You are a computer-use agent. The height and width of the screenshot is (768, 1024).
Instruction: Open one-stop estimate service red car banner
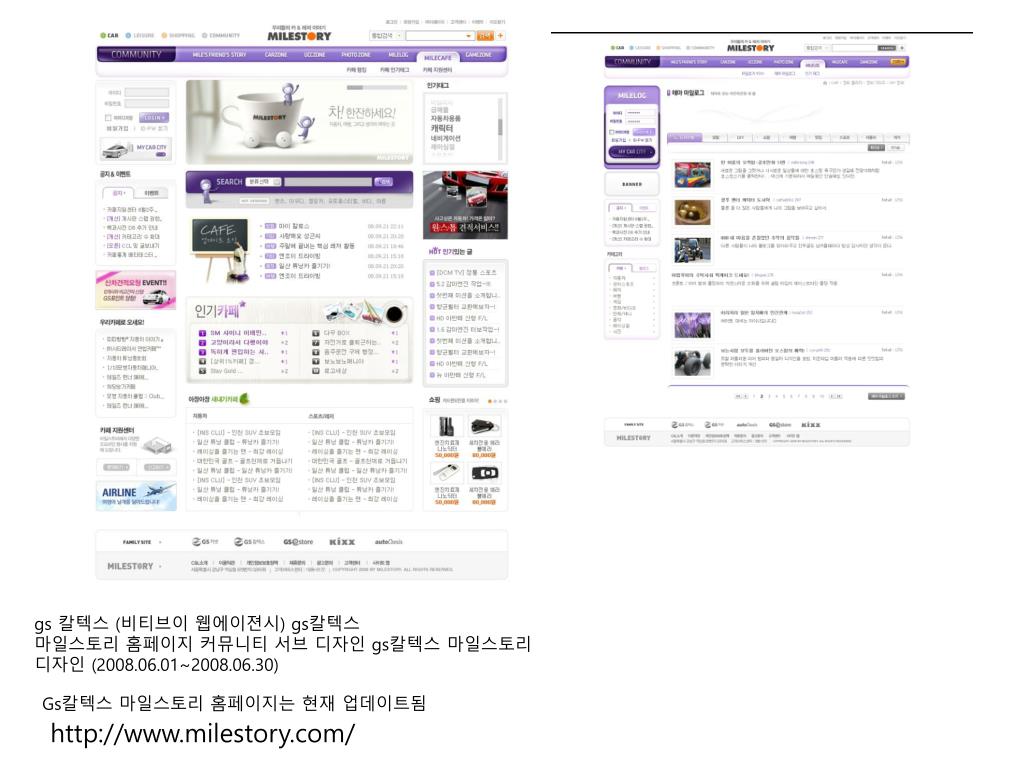(465, 206)
